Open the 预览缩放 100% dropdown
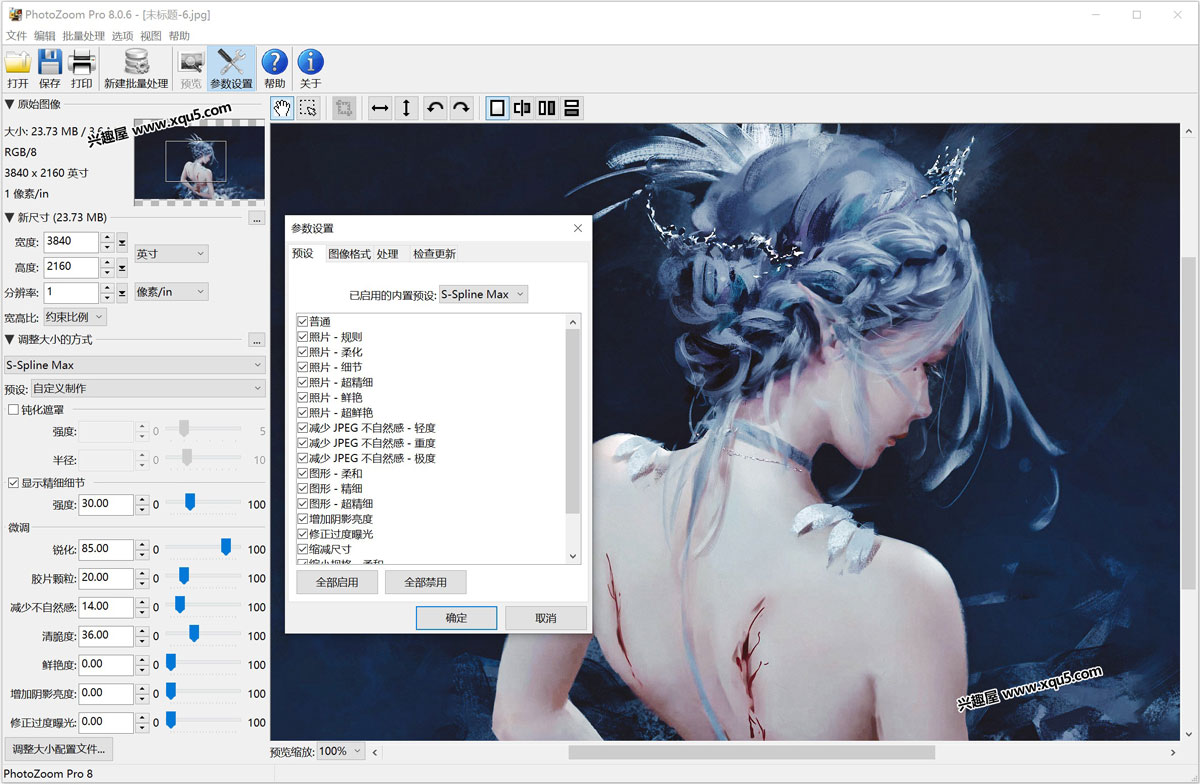The height and width of the screenshot is (784, 1200). coord(342,751)
